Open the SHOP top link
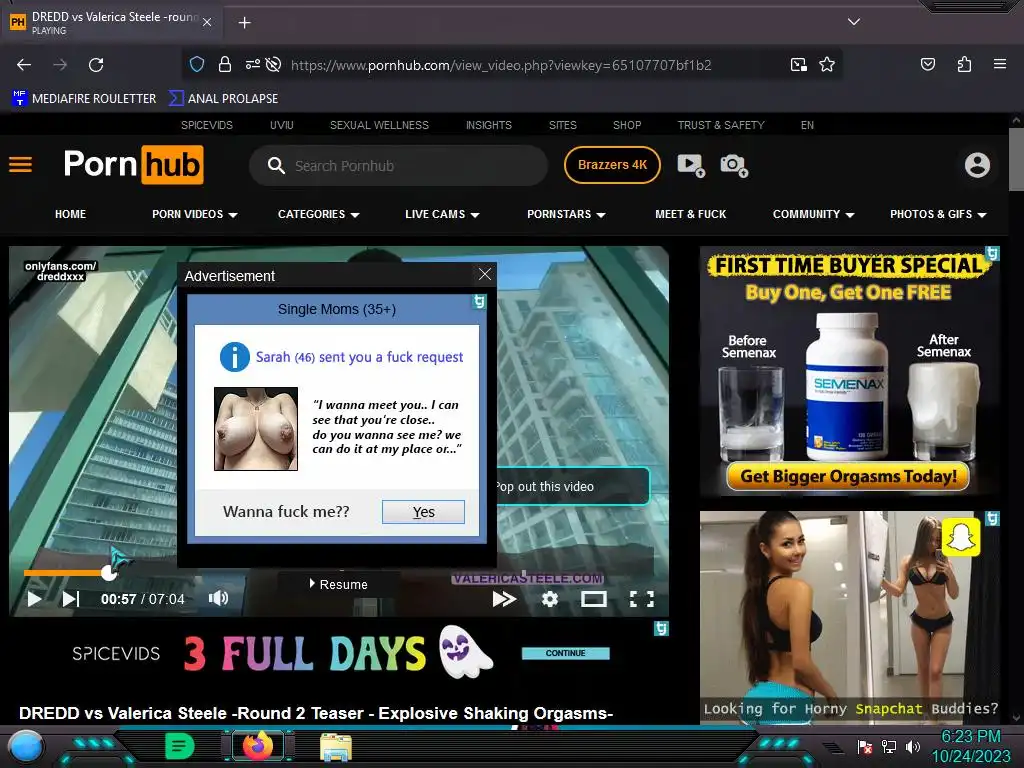1024x768 pixels. tap(627, 125)
